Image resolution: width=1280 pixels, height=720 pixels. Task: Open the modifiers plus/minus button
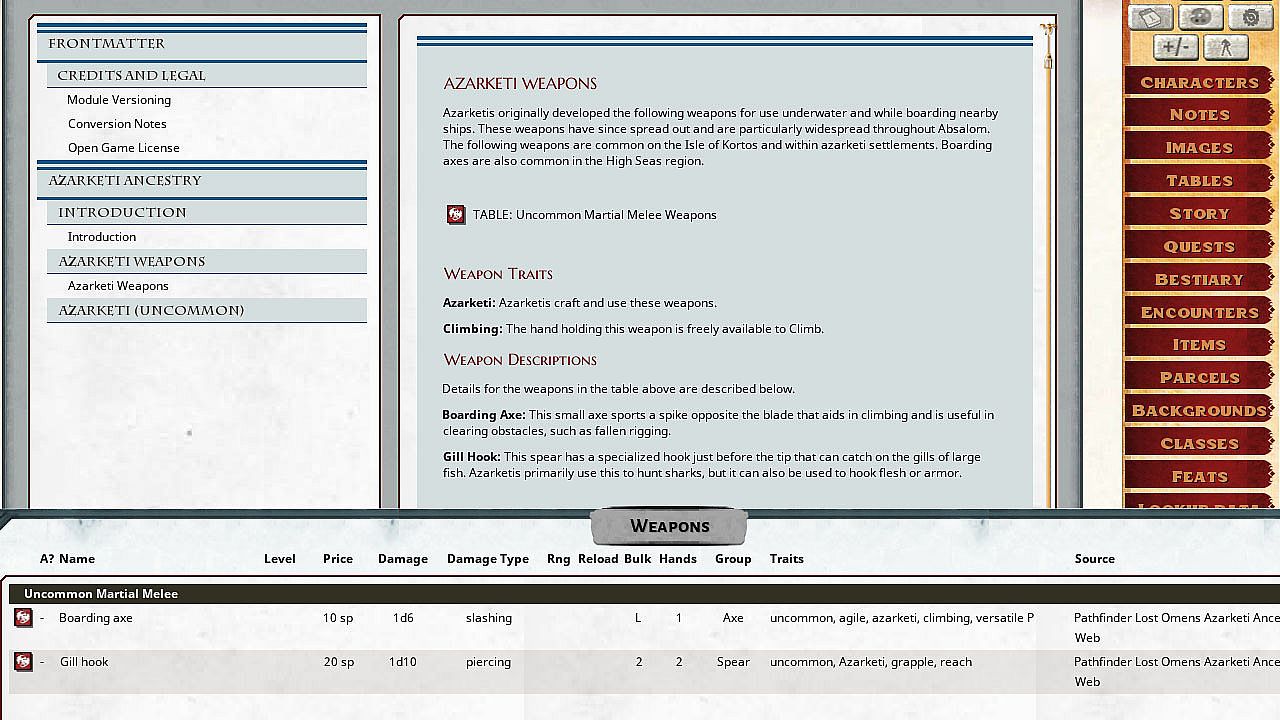1176,47
